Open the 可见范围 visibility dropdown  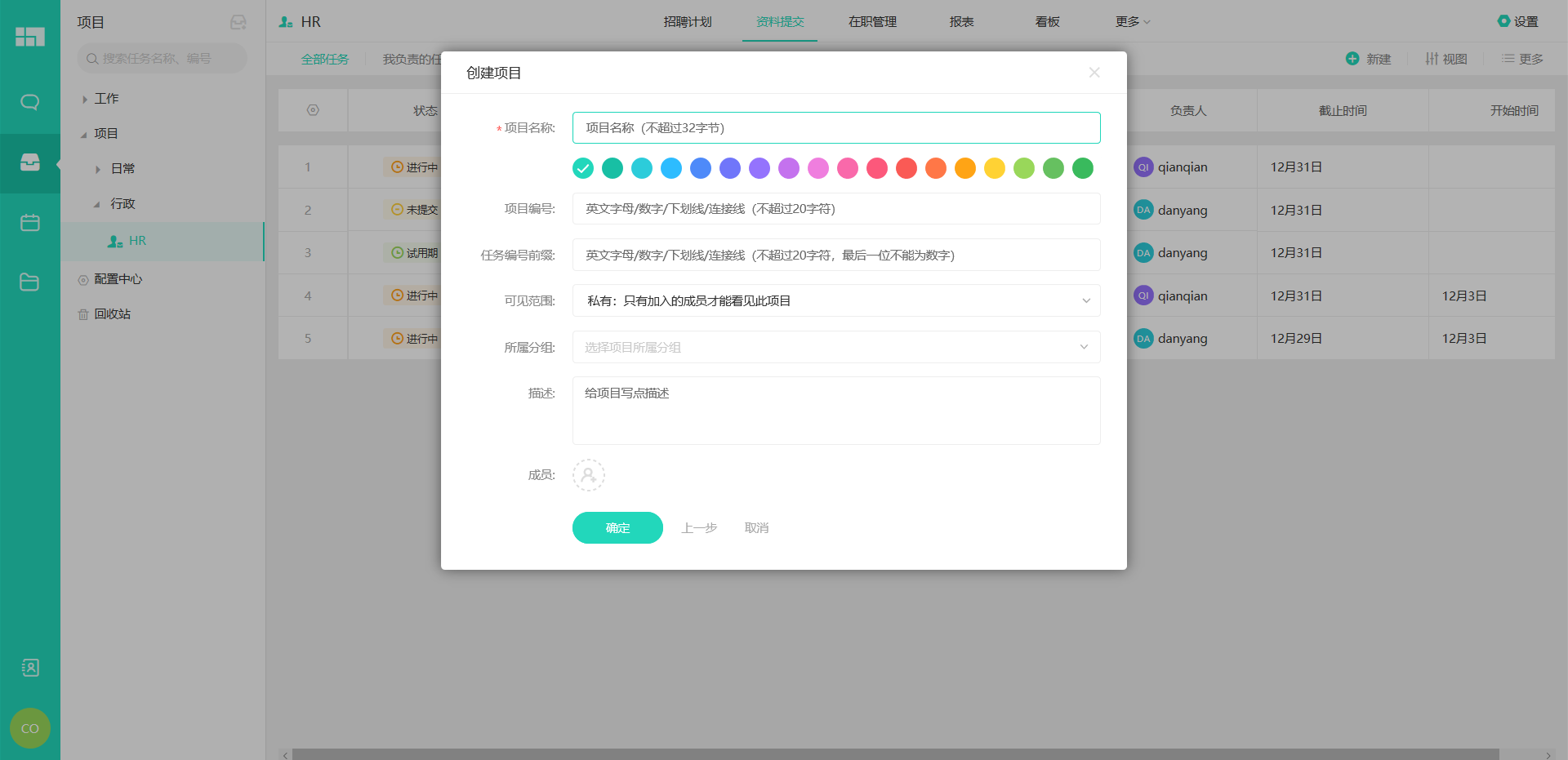[x=835, y=300]
